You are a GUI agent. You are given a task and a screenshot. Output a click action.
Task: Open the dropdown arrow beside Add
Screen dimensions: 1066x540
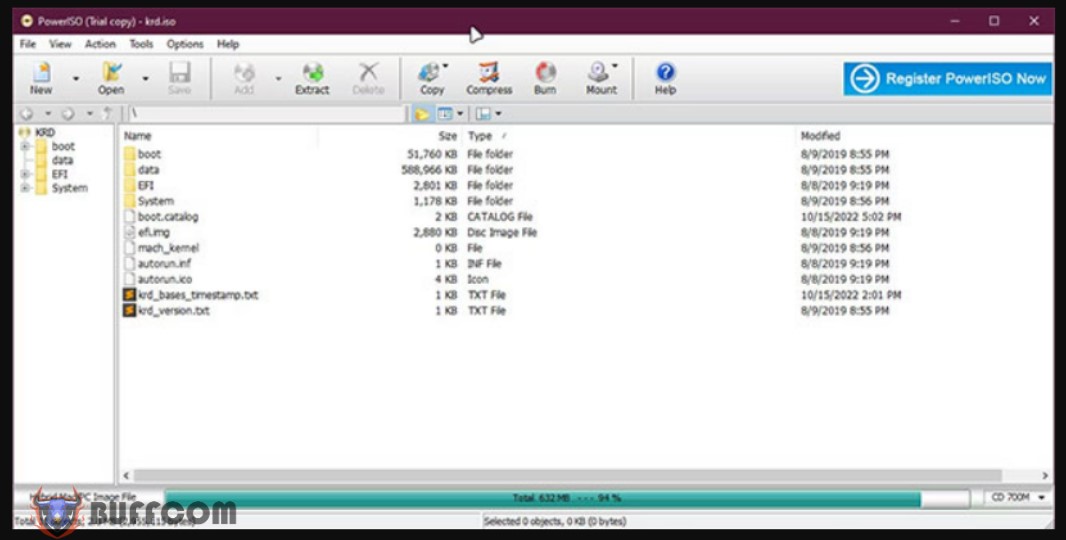coord(278,79)
